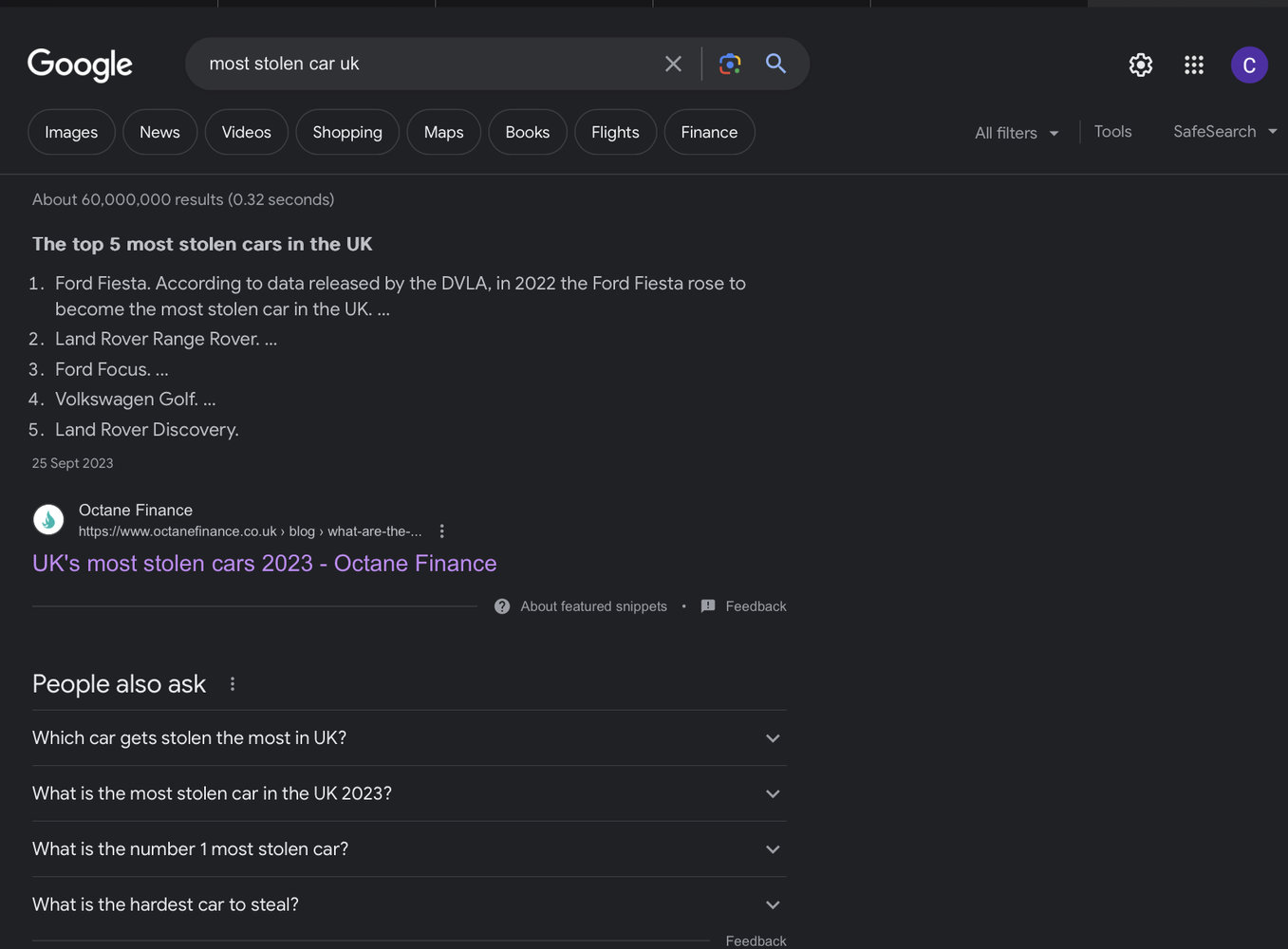Open the three-dot menu beside Octane Finance URL
This screenshot has width=1288, height=949.
(x=441, y=531)
